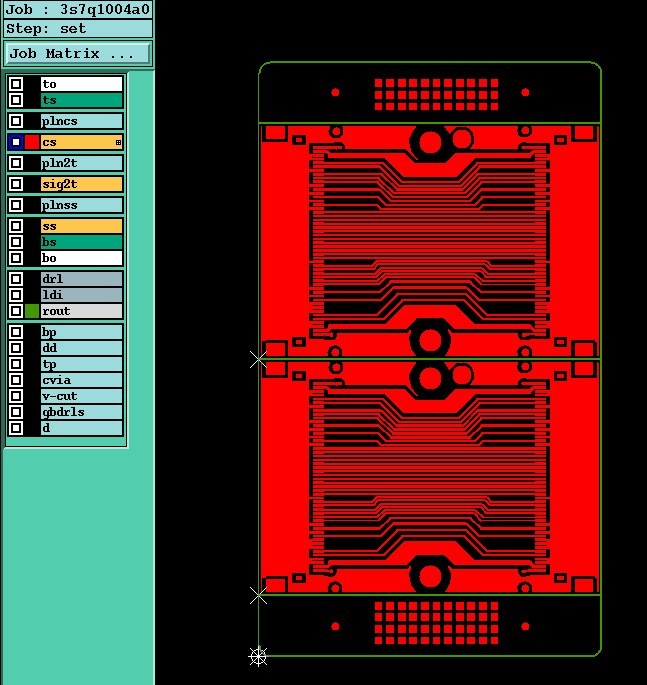Toggle the checkbox for layer ss

click(x=16, y=226)
